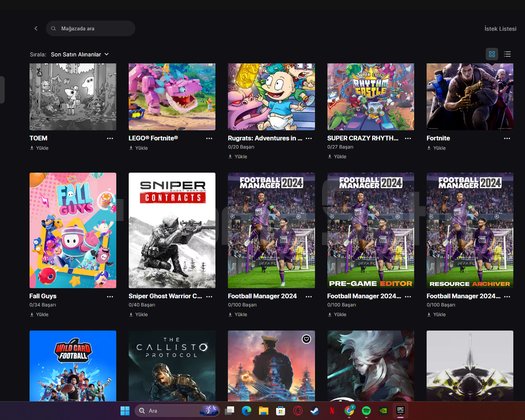Image resolution: width=525 pixels, height=420 pixels.
Task: Click Yükle under Football Manager 2024
Action: coord(238,314)
